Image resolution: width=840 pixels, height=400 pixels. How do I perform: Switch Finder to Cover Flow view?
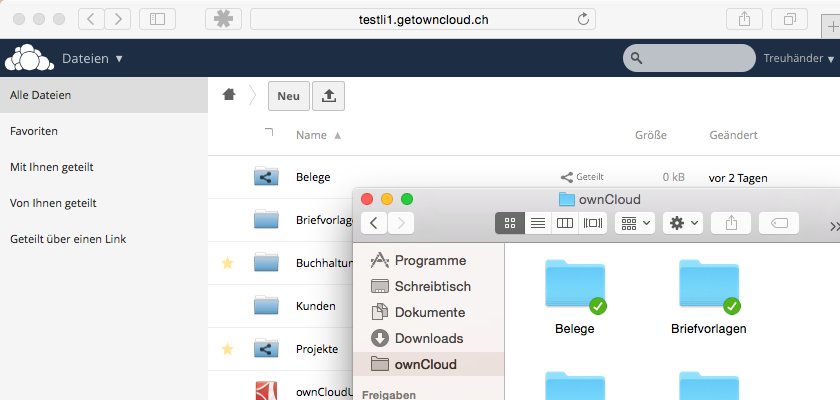(593, 223)
